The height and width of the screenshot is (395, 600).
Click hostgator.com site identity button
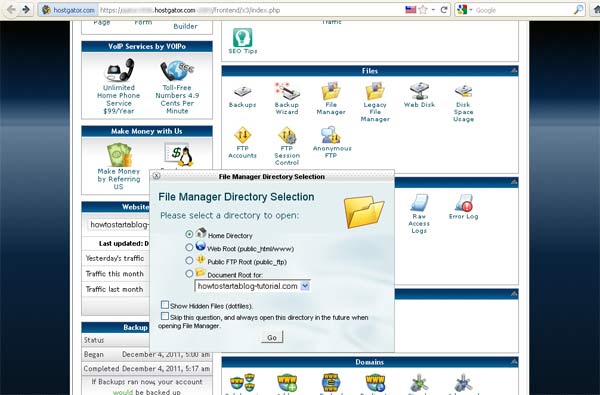[x=68, y=10]
